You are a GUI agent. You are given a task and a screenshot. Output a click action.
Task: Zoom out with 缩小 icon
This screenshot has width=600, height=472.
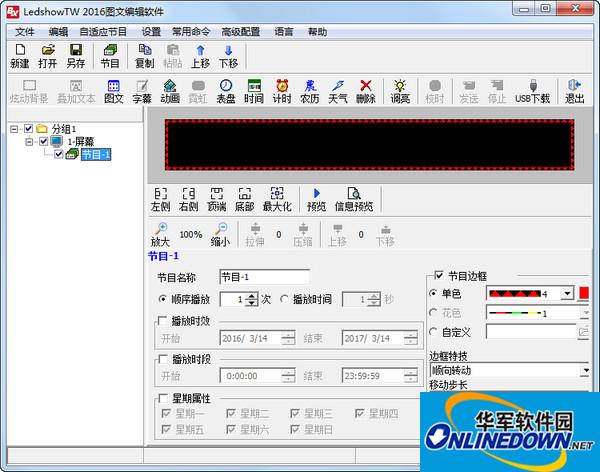click(220, 235)
